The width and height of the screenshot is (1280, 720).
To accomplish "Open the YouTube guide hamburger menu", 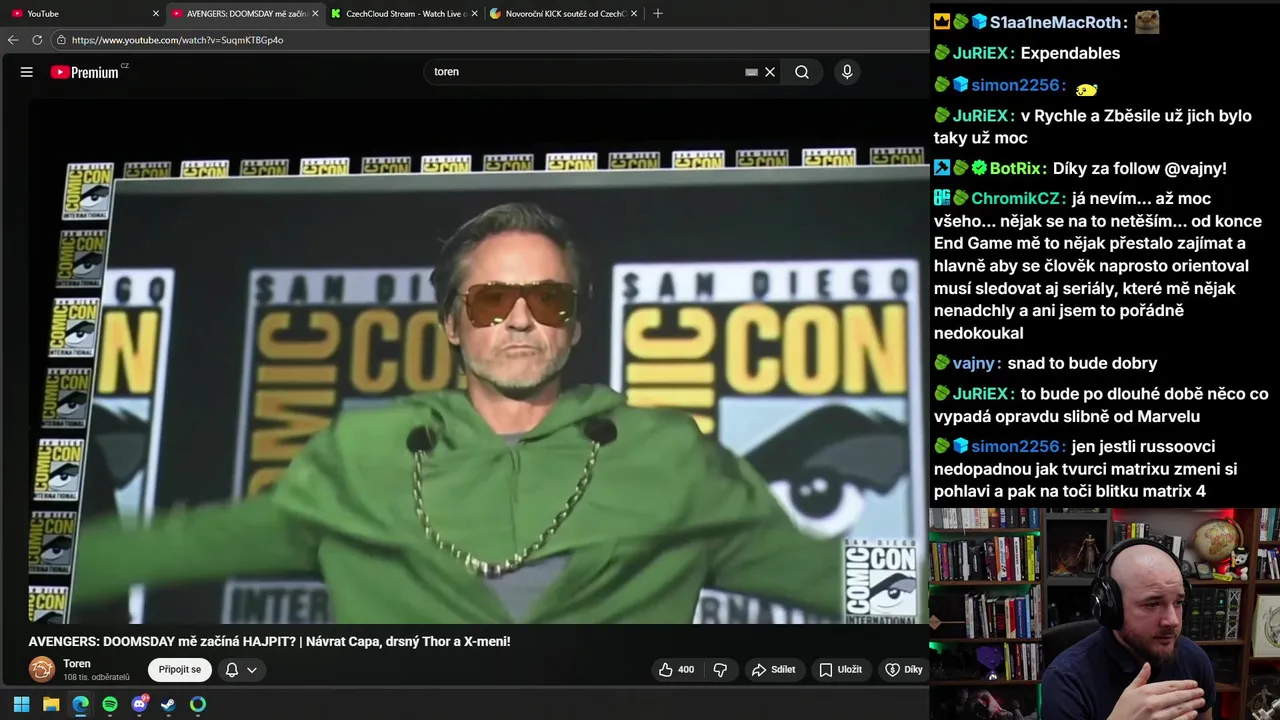I will coord(27,72).
